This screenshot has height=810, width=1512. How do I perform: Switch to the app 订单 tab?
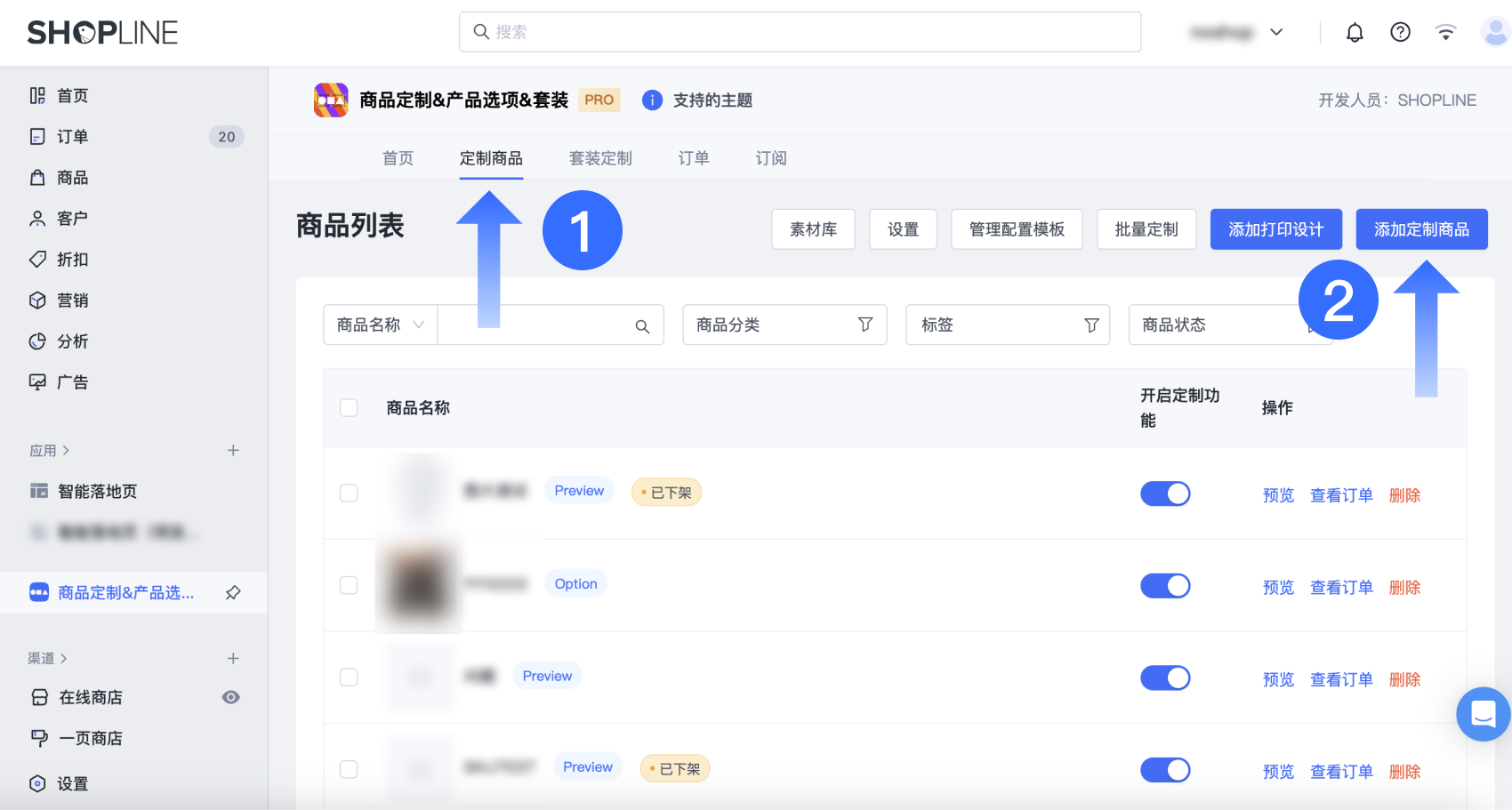point(694,158)
